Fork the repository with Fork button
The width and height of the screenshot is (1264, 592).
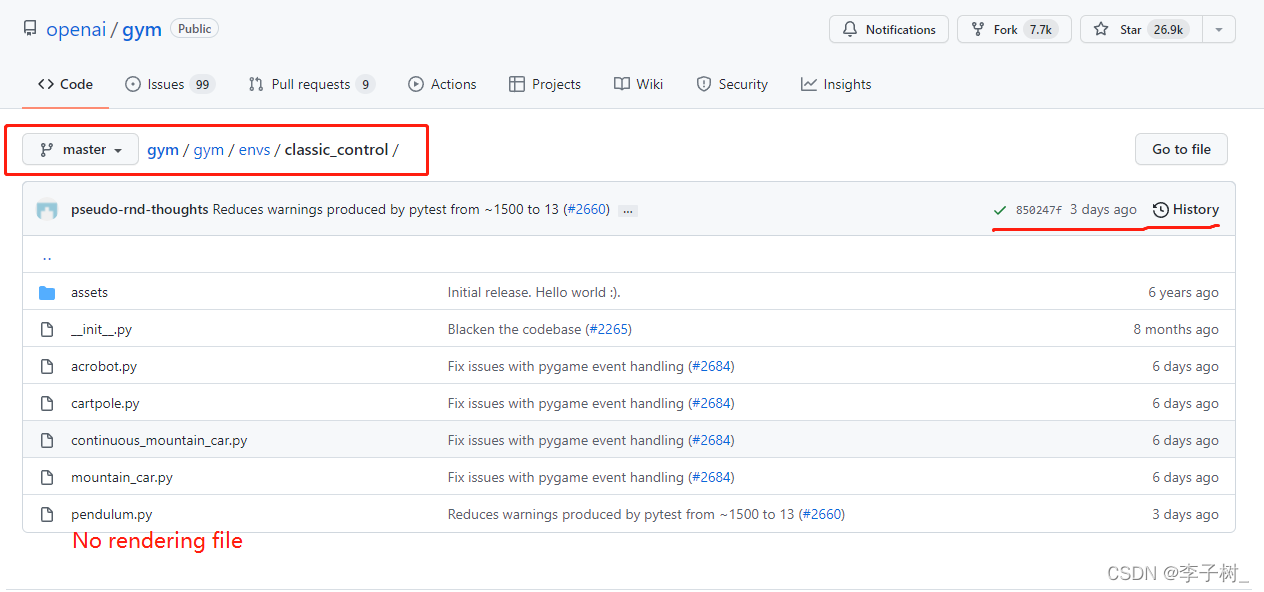pos(1014,29)
